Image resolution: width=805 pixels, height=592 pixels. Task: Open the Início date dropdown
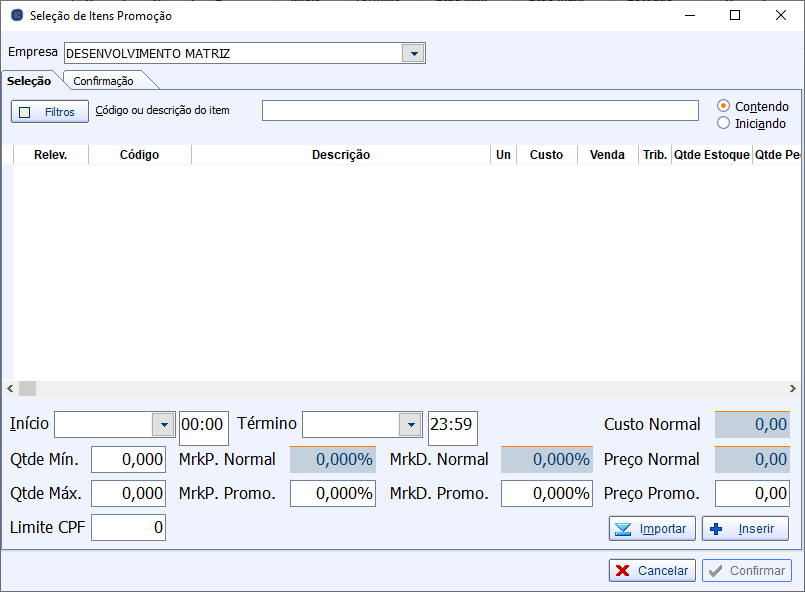pos(164,425)
